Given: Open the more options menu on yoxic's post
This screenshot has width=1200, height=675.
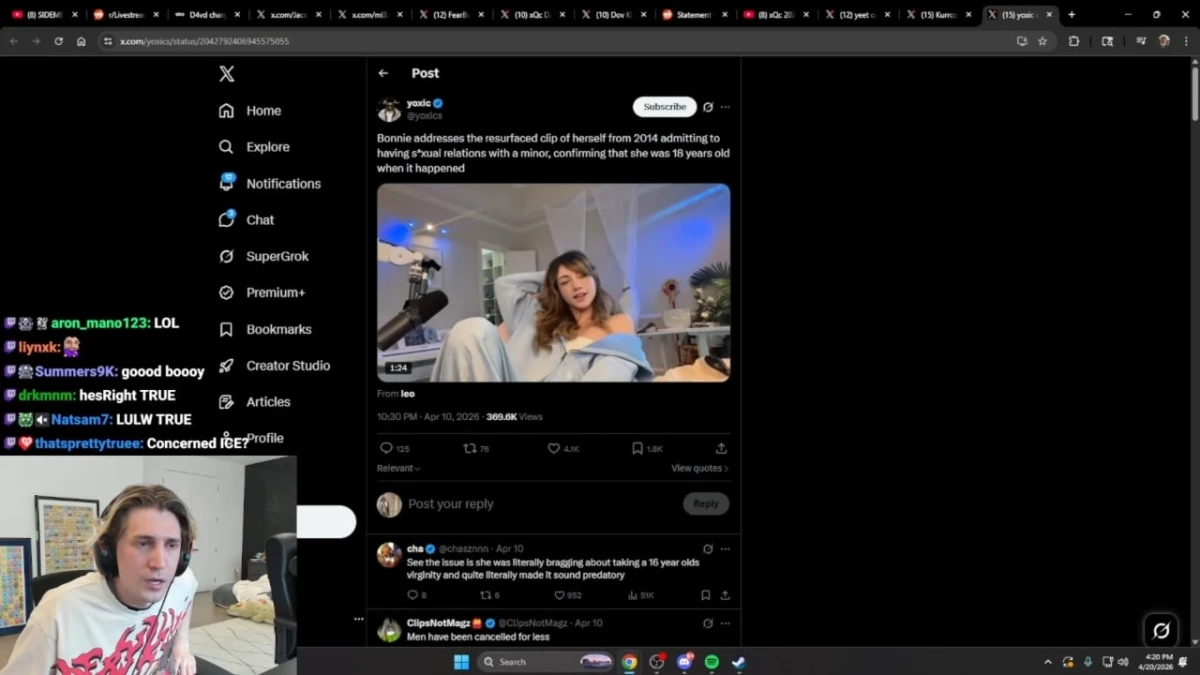Looking at the screenshot, I should pos(724,107).
